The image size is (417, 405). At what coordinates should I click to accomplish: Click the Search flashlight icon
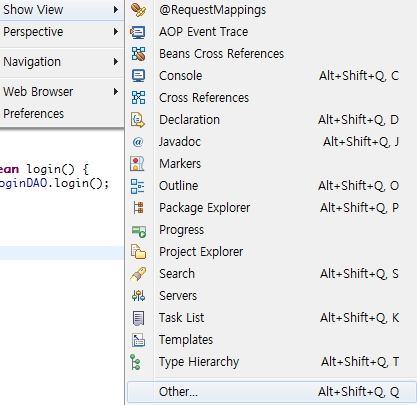click(138, 274)
